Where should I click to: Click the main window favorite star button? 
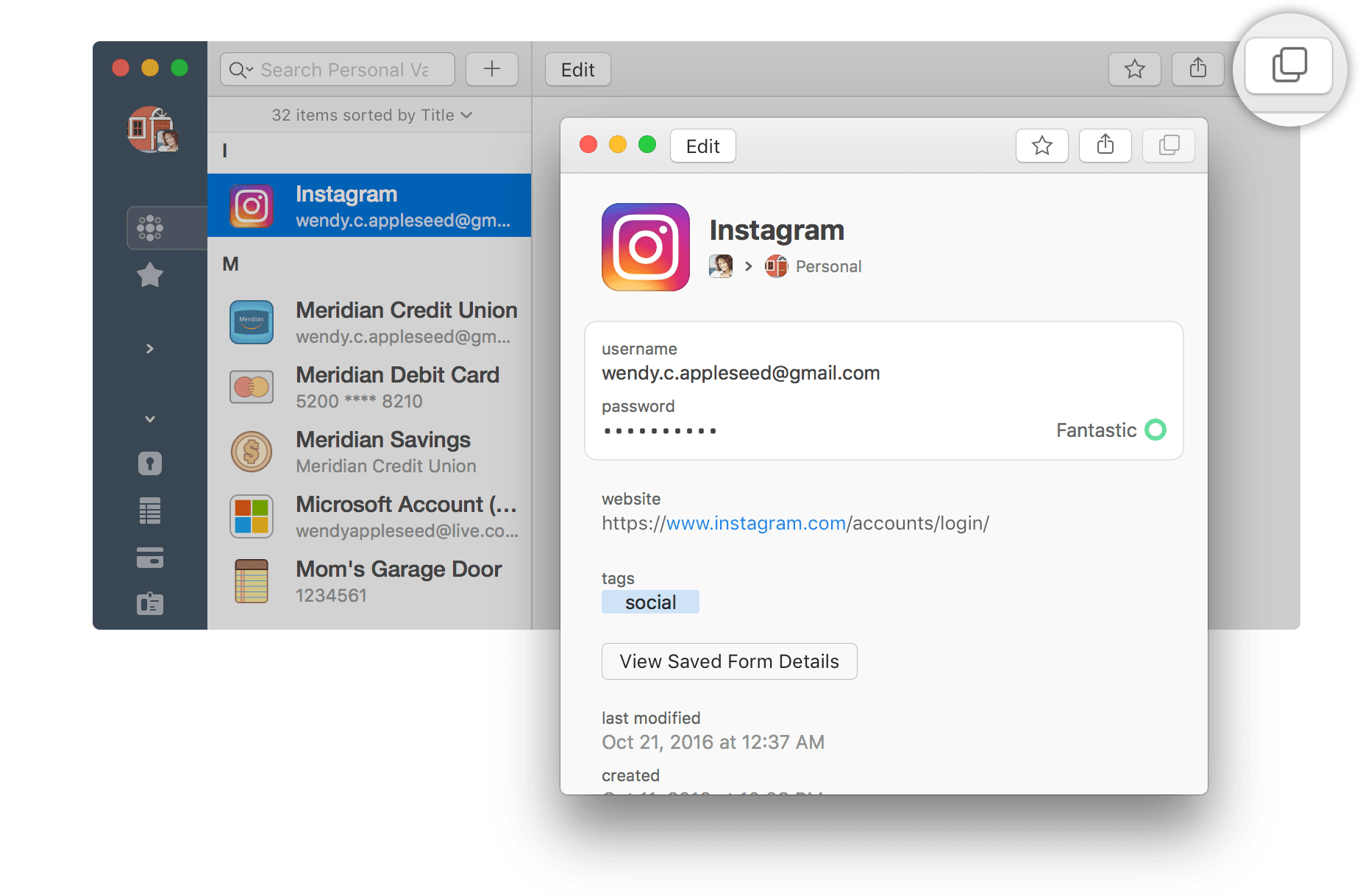click(x=1135, y=70)
